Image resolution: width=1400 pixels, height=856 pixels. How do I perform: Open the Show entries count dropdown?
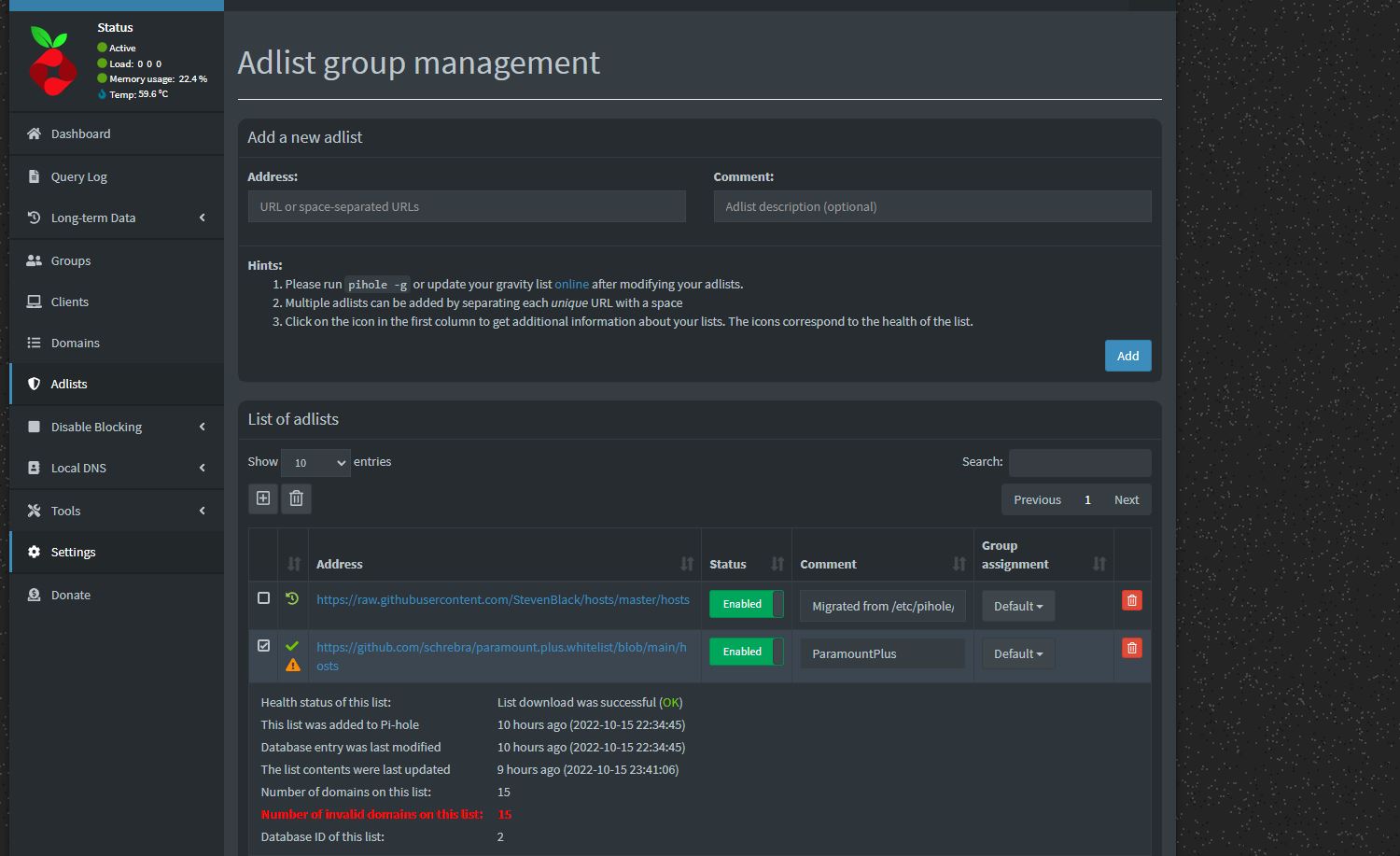coord(315,462)
